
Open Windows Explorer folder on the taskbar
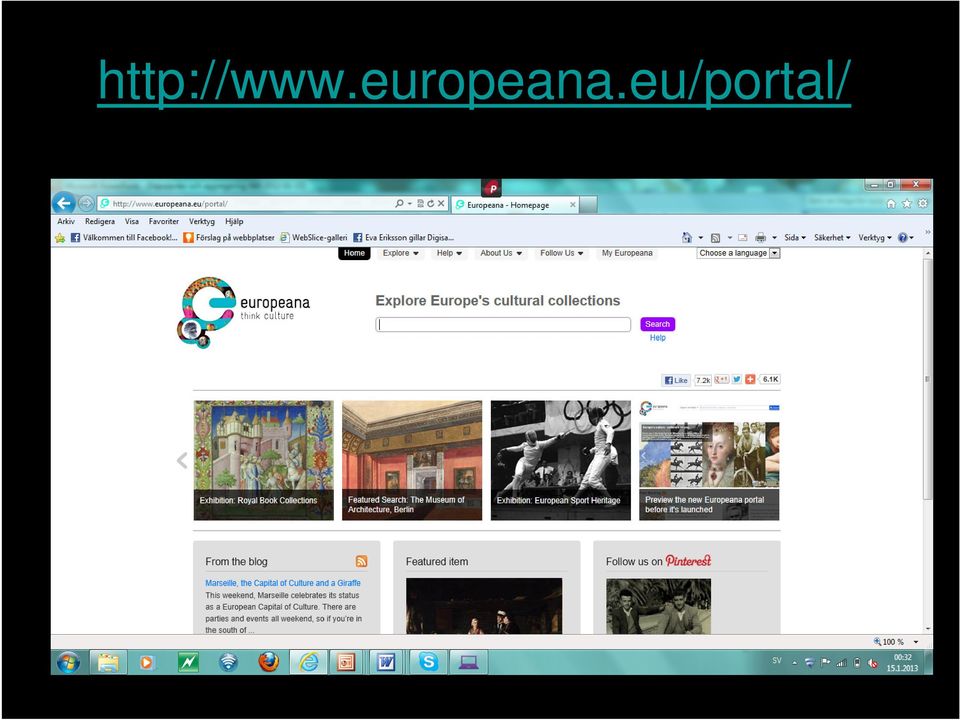coord(108,662)
